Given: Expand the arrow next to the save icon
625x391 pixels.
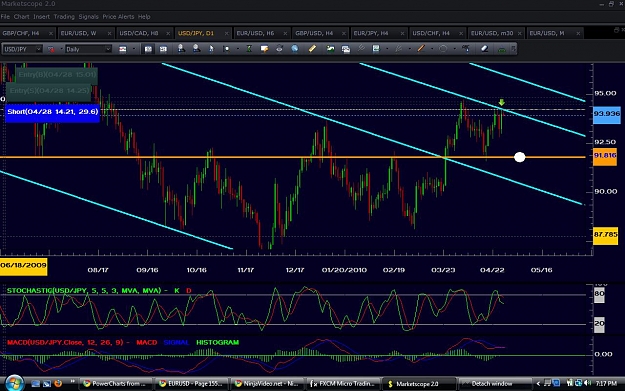Looking at the screenshot, I should click(x=387, y=49).
